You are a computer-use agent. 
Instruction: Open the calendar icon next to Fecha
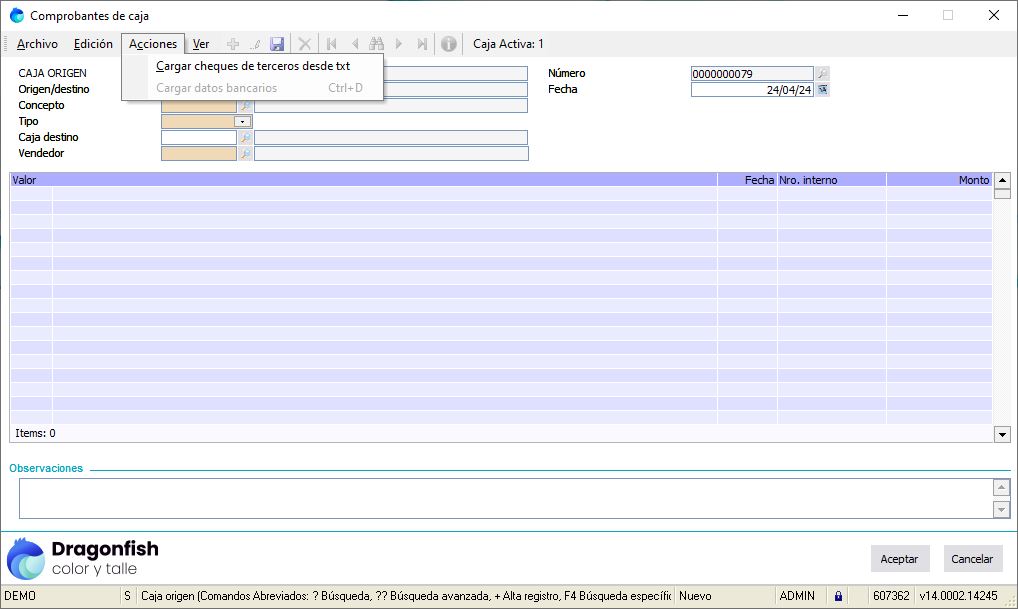(823, 90)
